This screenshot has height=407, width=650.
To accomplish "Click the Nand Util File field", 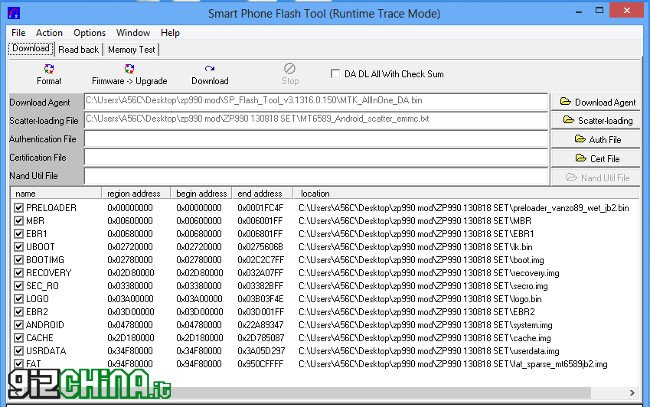I will tap(316, 176).
